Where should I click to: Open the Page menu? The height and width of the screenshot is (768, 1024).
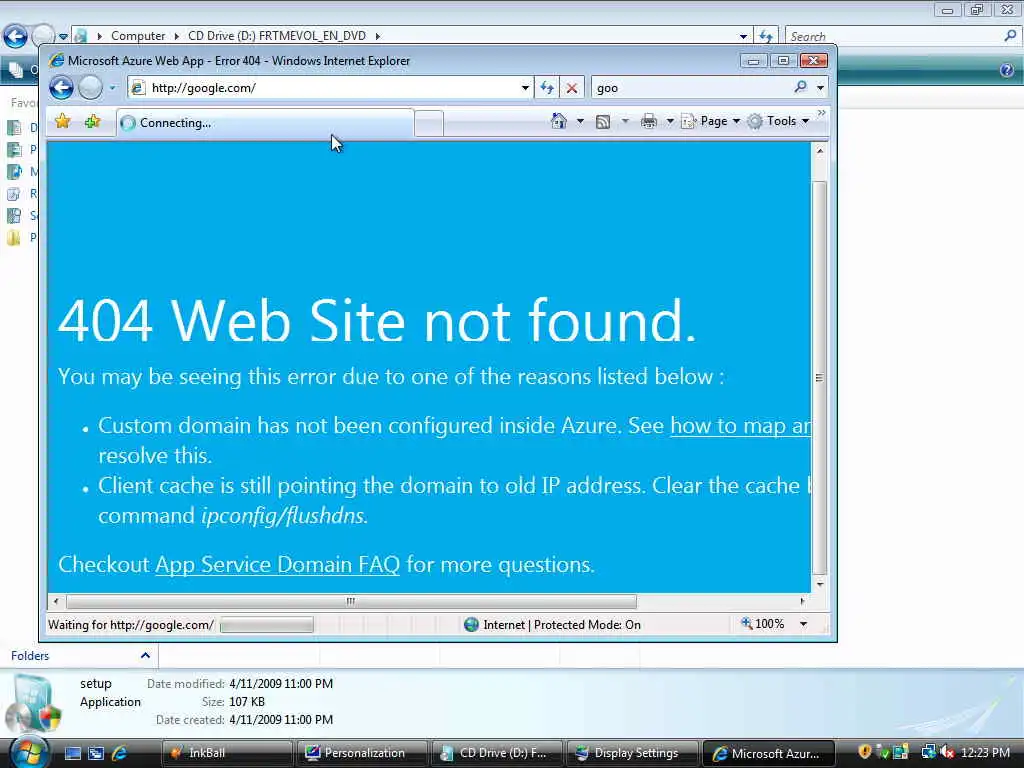pyautogui.click(x=711, y=121)
